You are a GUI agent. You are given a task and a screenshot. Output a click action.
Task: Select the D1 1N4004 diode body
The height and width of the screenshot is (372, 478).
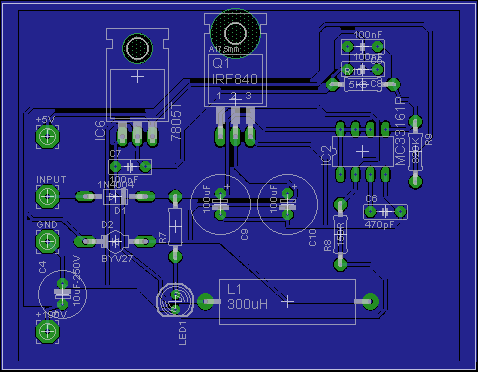[115, 197]
